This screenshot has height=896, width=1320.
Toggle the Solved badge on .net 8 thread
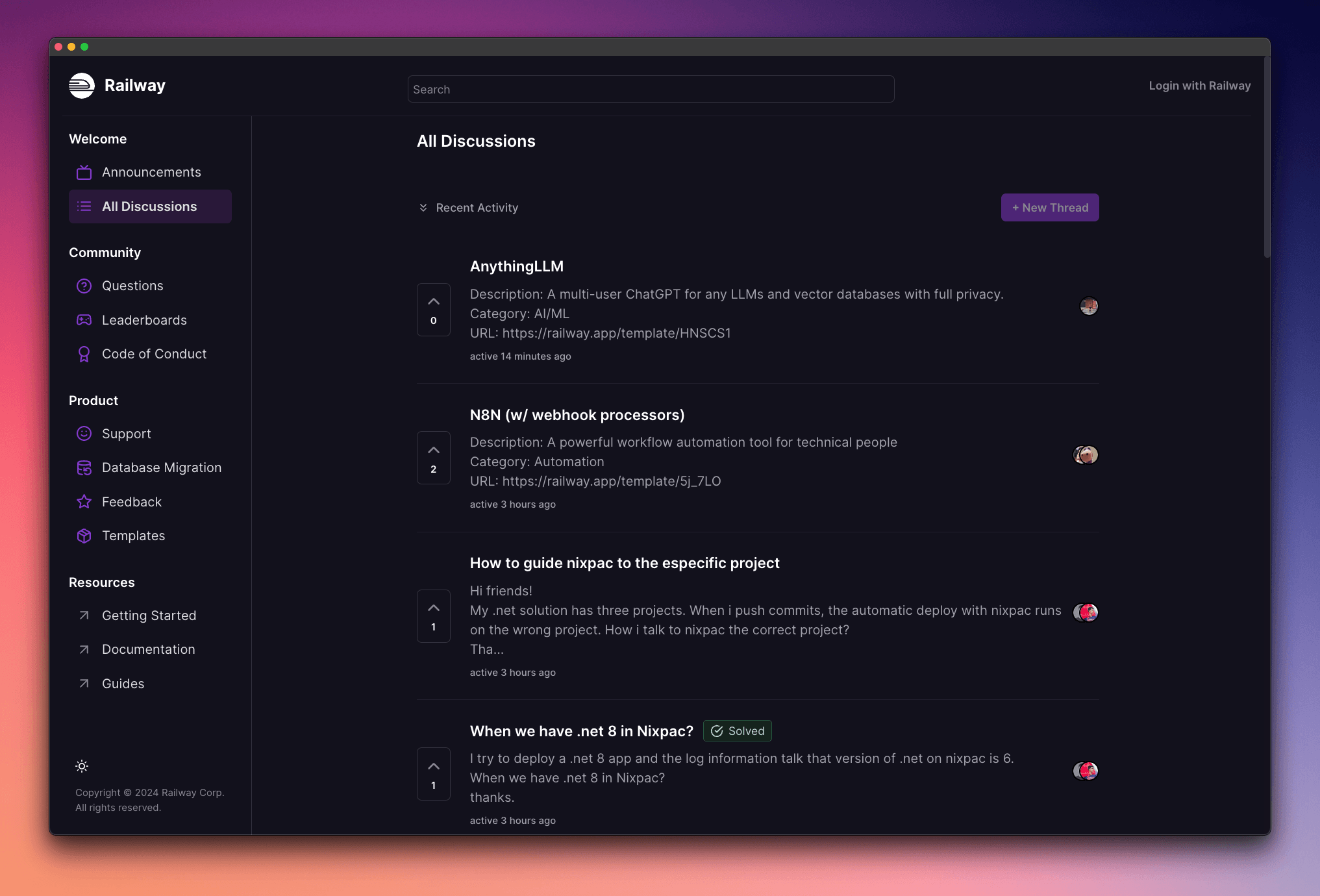(737, 730)
